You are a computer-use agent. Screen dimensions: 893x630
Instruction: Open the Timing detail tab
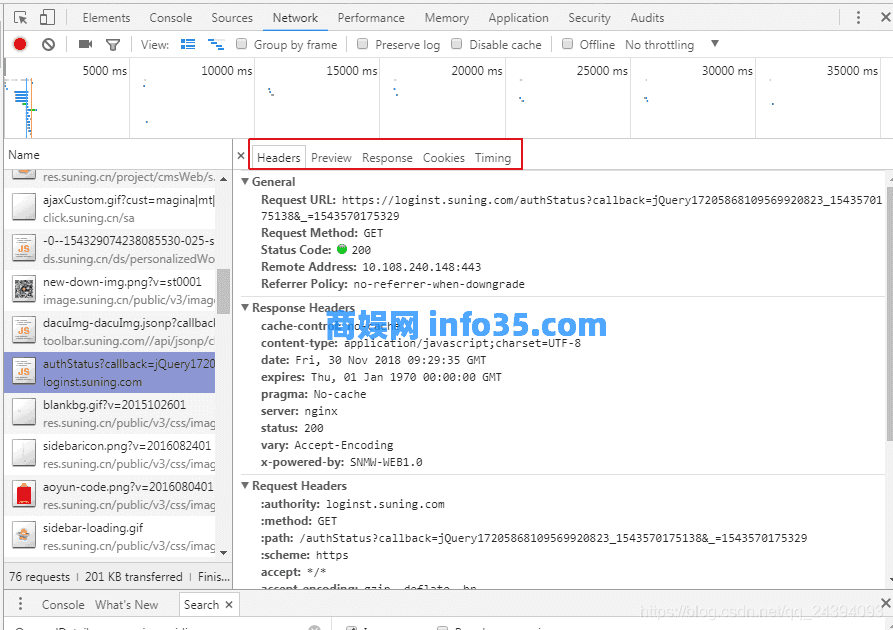[x=493, y=157]
